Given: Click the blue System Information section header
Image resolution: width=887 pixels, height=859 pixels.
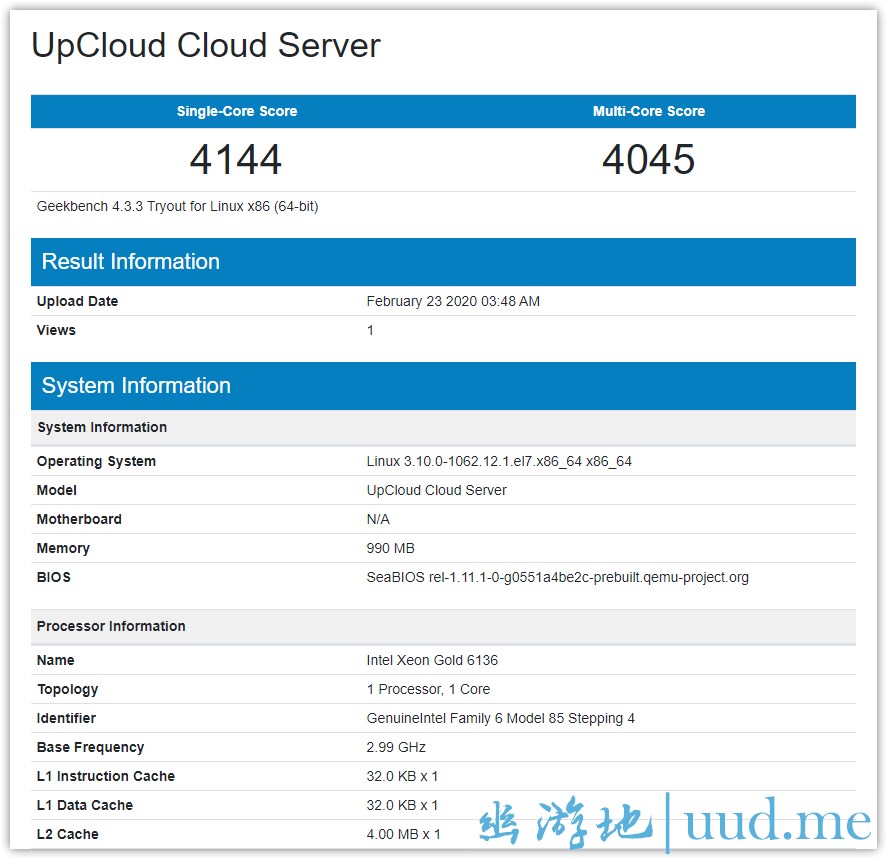Looking at the screenshot, I should point(136,386).
